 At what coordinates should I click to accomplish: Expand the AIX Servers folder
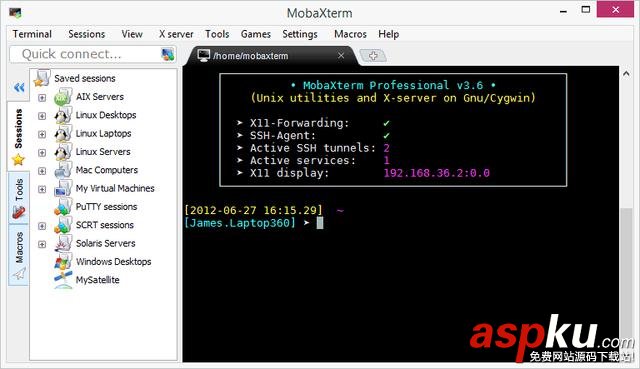42,98
